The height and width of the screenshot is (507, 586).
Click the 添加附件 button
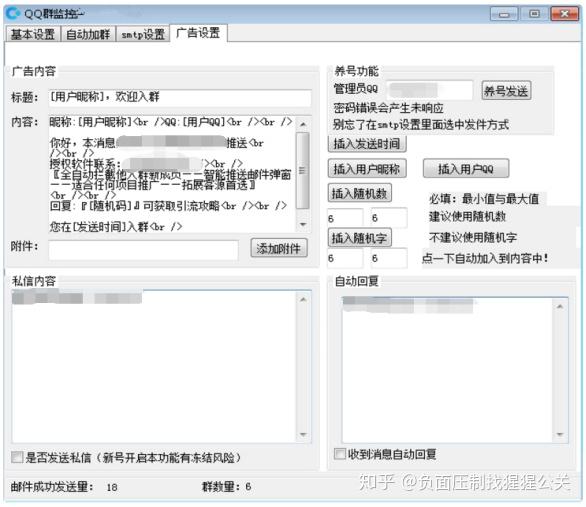(x=279, y=248)
